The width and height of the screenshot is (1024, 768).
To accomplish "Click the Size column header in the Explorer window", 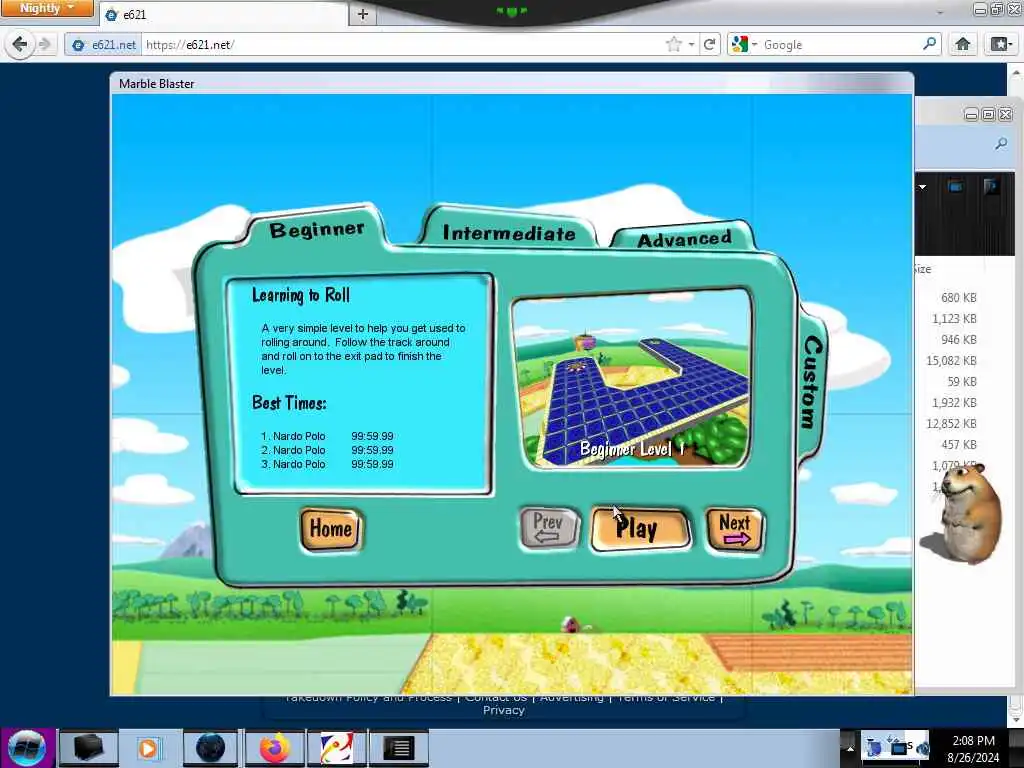I will tap(923, 269).
